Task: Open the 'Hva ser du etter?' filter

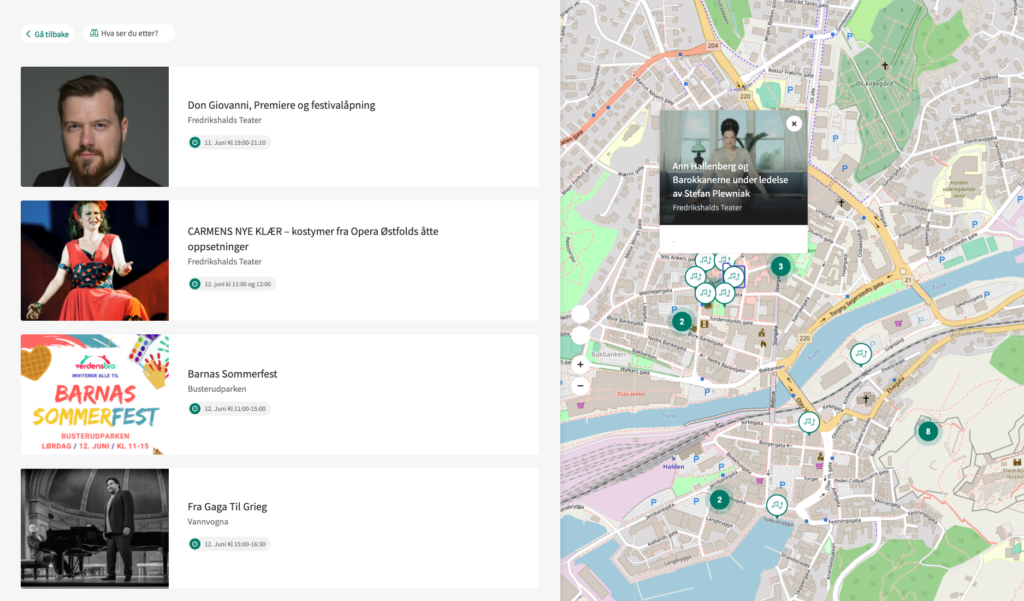Action: (128, 33)
